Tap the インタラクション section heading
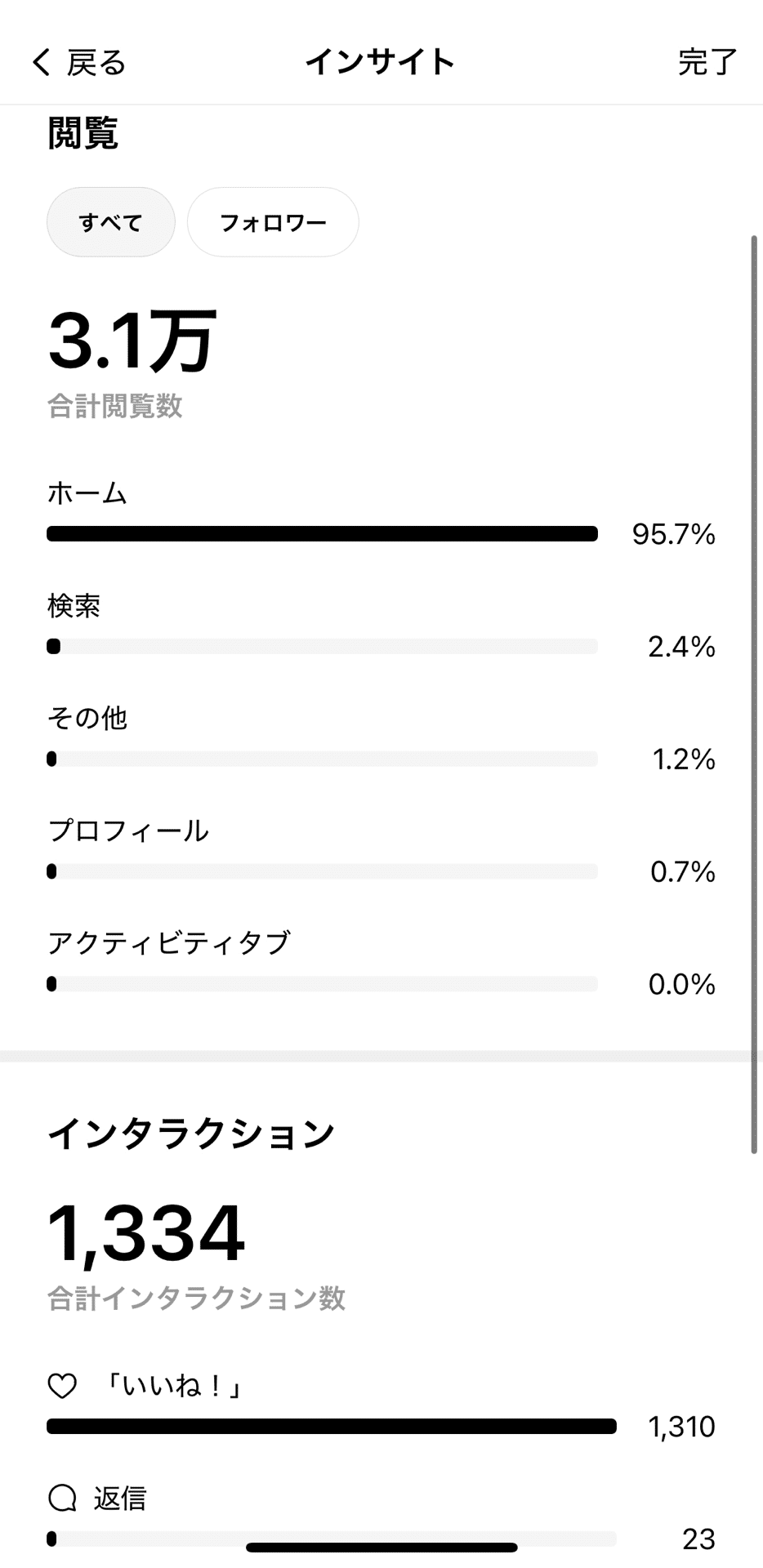Viewport: 763px width, 1568px height. [x=191, y=1134]
